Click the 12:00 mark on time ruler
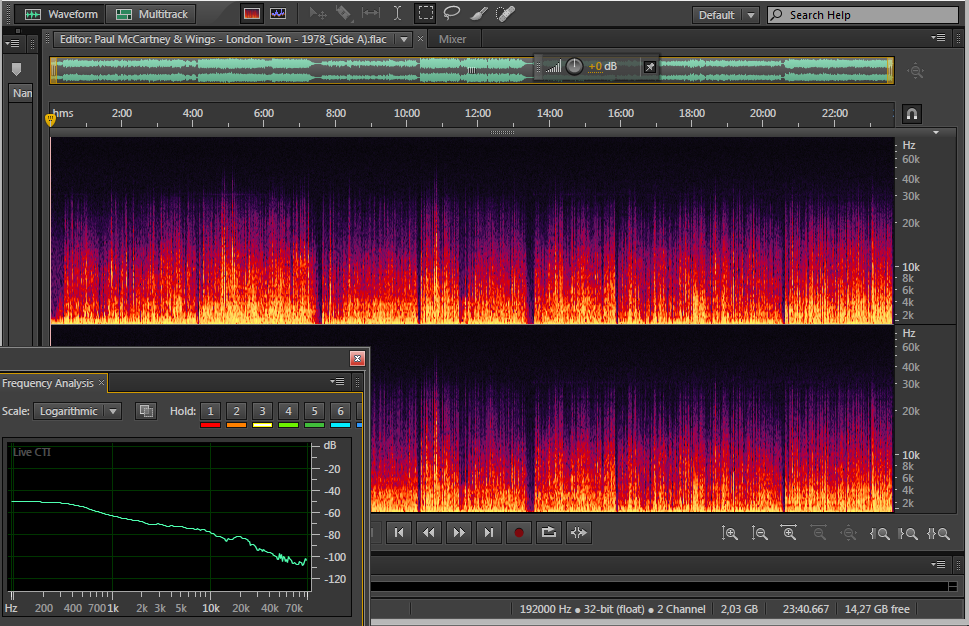Image resolution: width=969 pixels, height=626 pixels. 478,114
